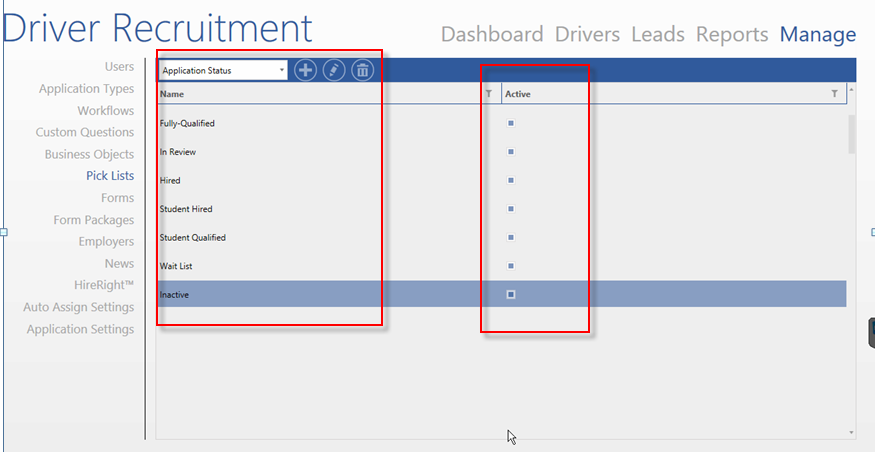Open Forms in the sidebar
875x452 pixels.
[117, 198]
